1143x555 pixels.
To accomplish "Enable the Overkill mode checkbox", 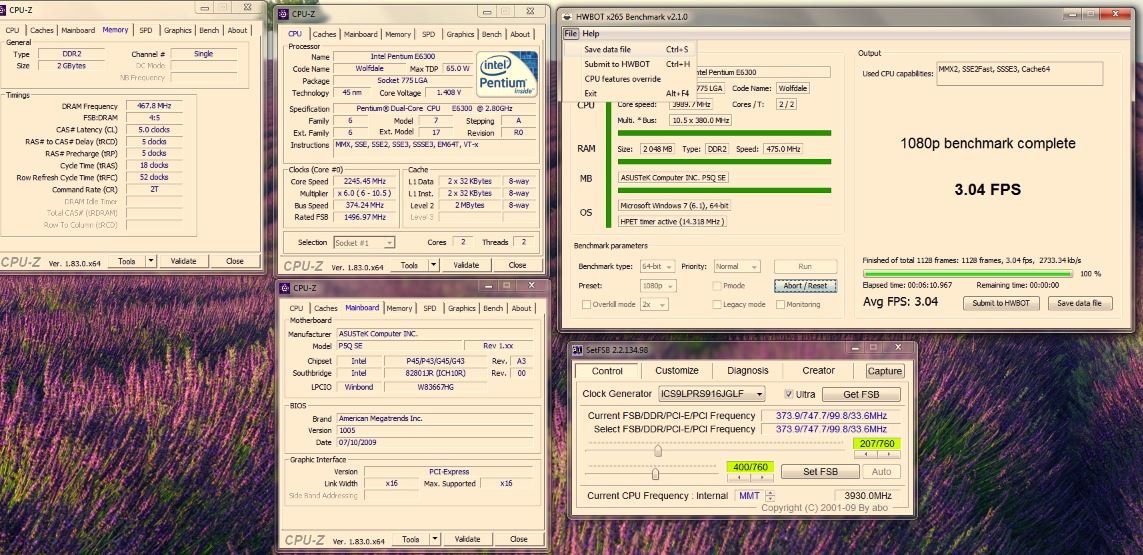I will point(586,304).
